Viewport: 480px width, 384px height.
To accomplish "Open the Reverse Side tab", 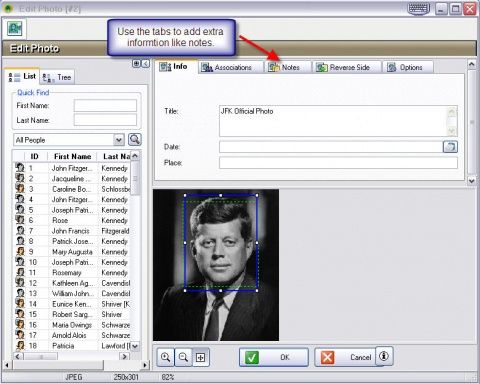I will point(347,67).
